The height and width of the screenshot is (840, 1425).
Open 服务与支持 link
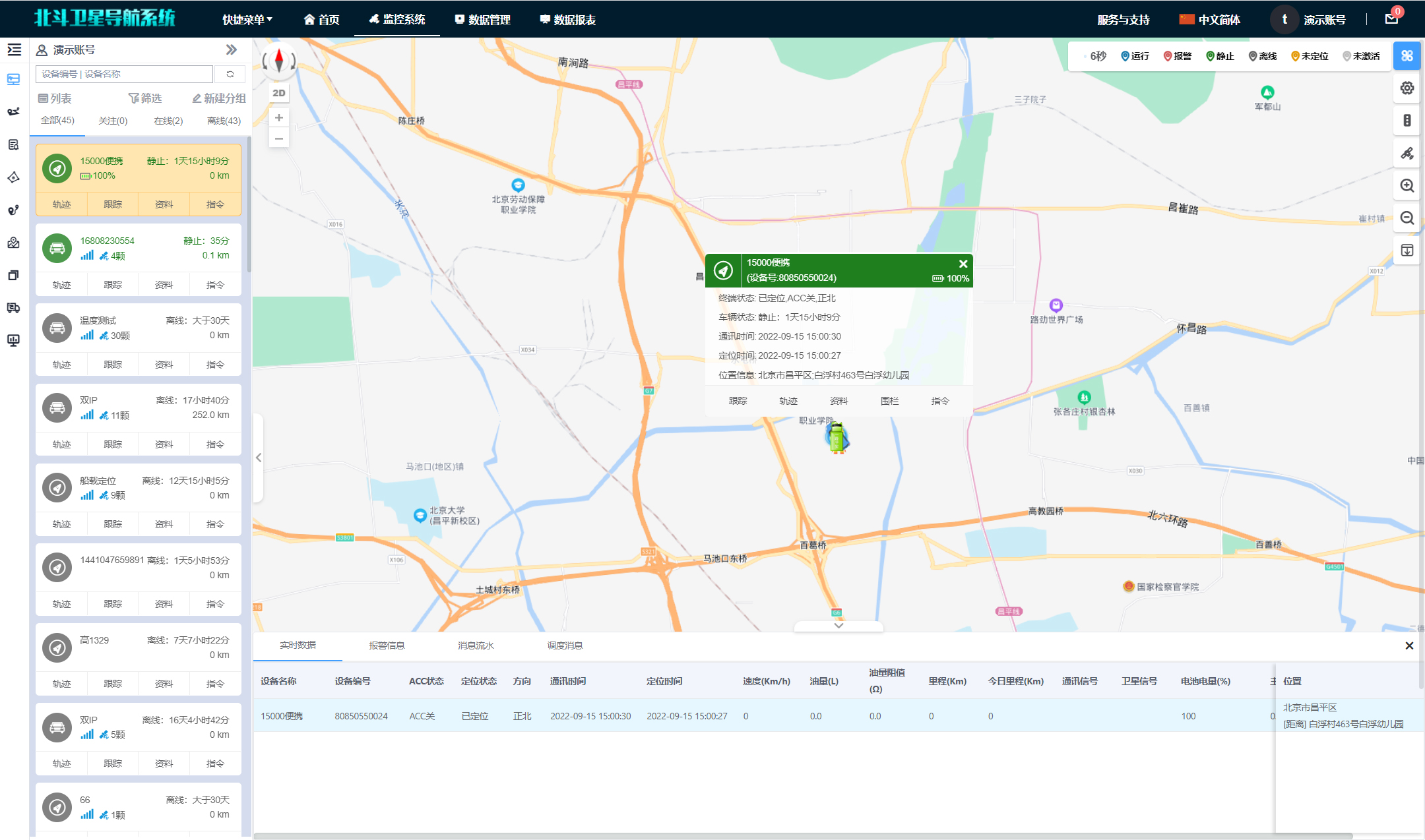point(1124,20)
